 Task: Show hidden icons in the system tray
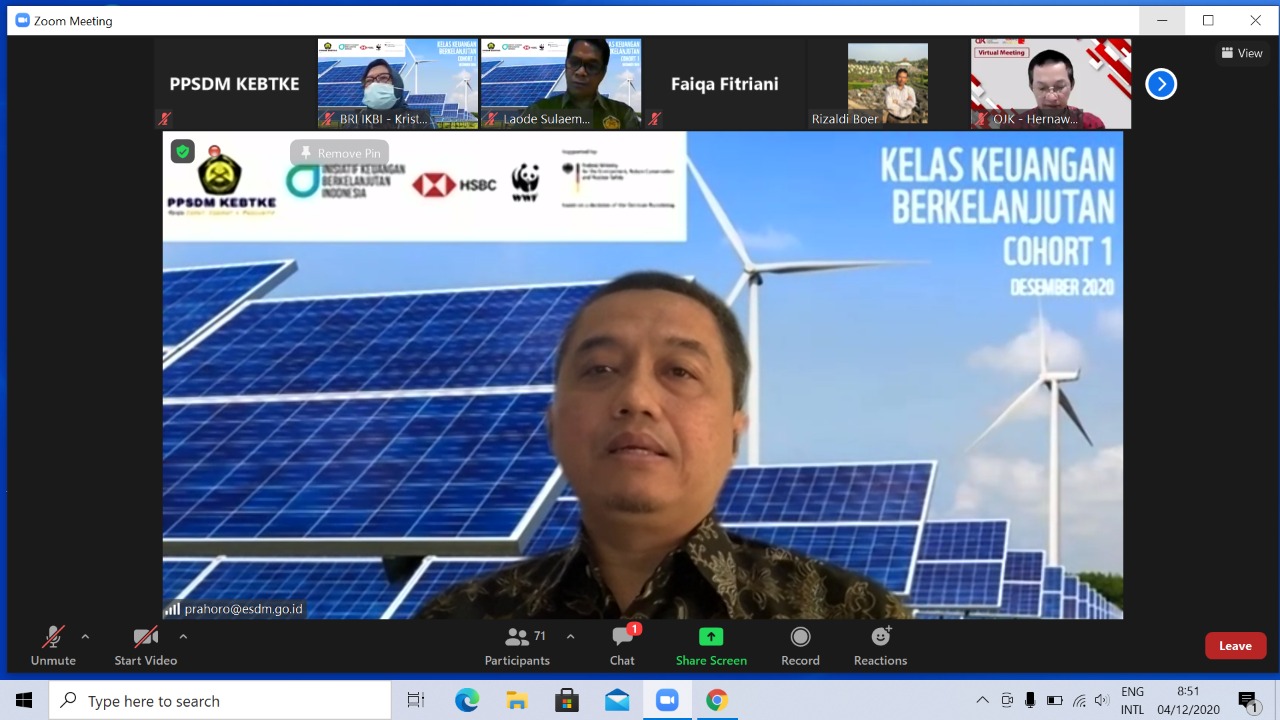981,700
